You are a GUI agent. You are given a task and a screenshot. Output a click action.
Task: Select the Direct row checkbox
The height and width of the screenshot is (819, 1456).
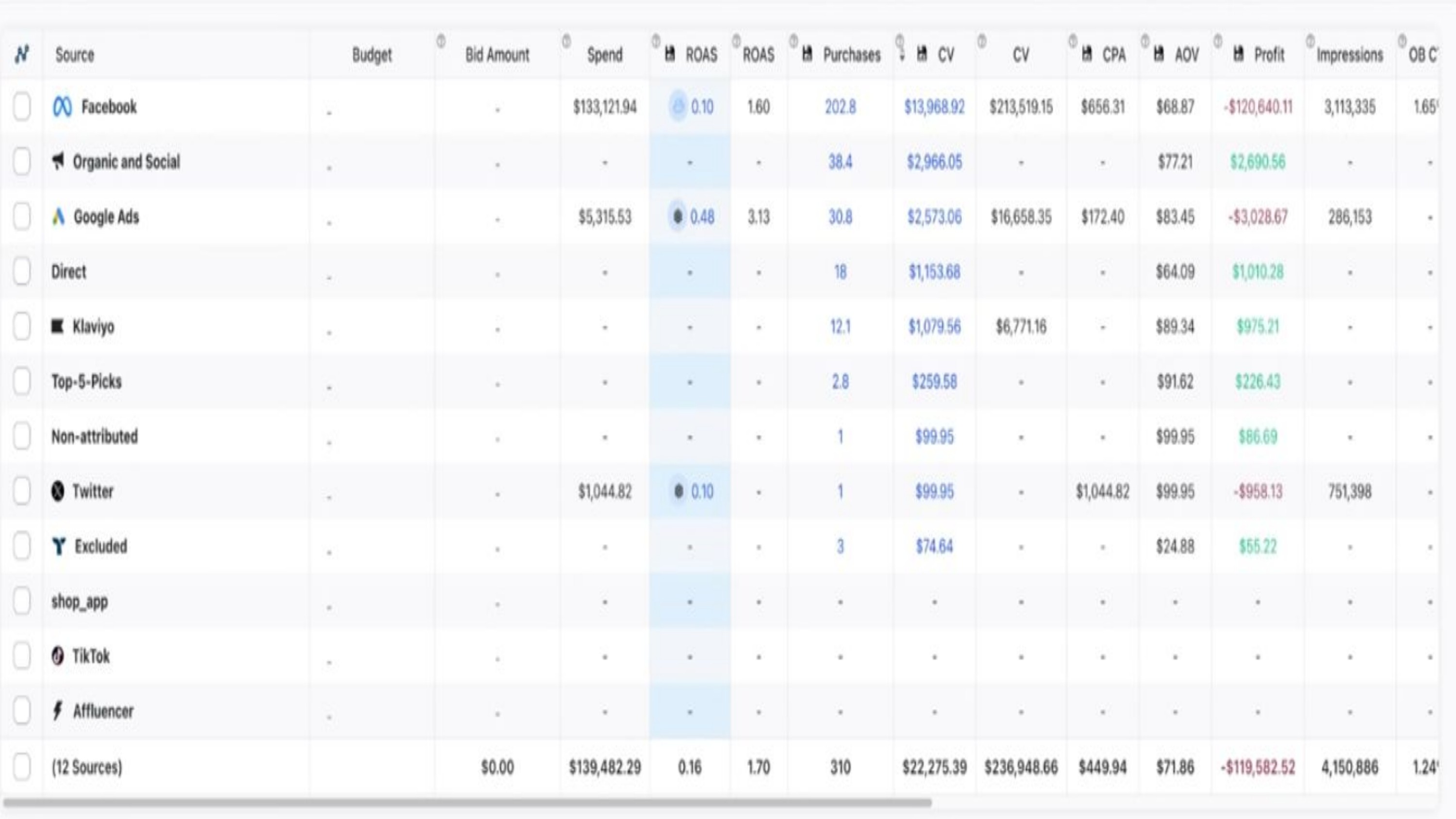pyautogui.click(x=21, y=271)
